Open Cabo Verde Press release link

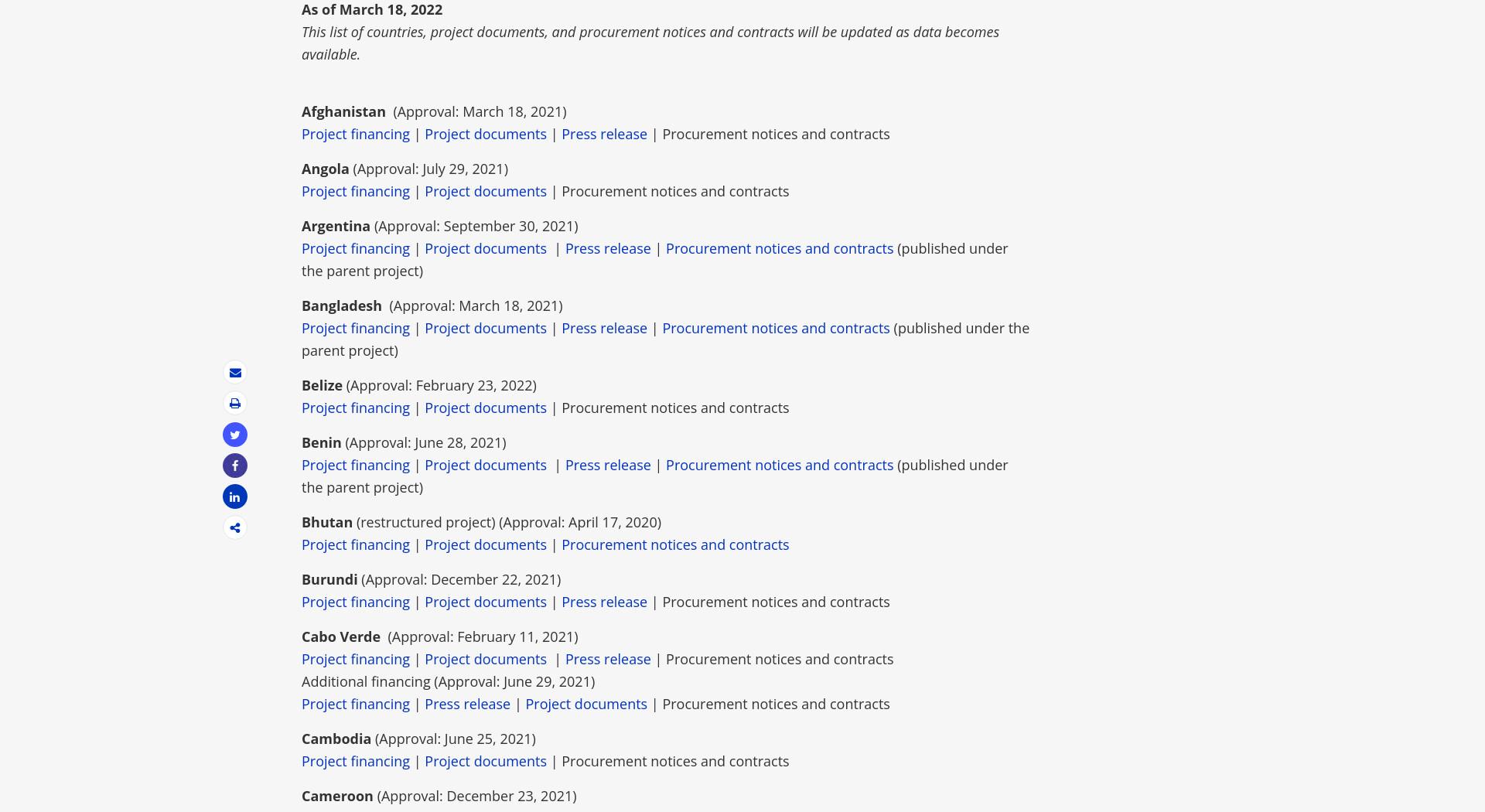[x=608, y=659]
